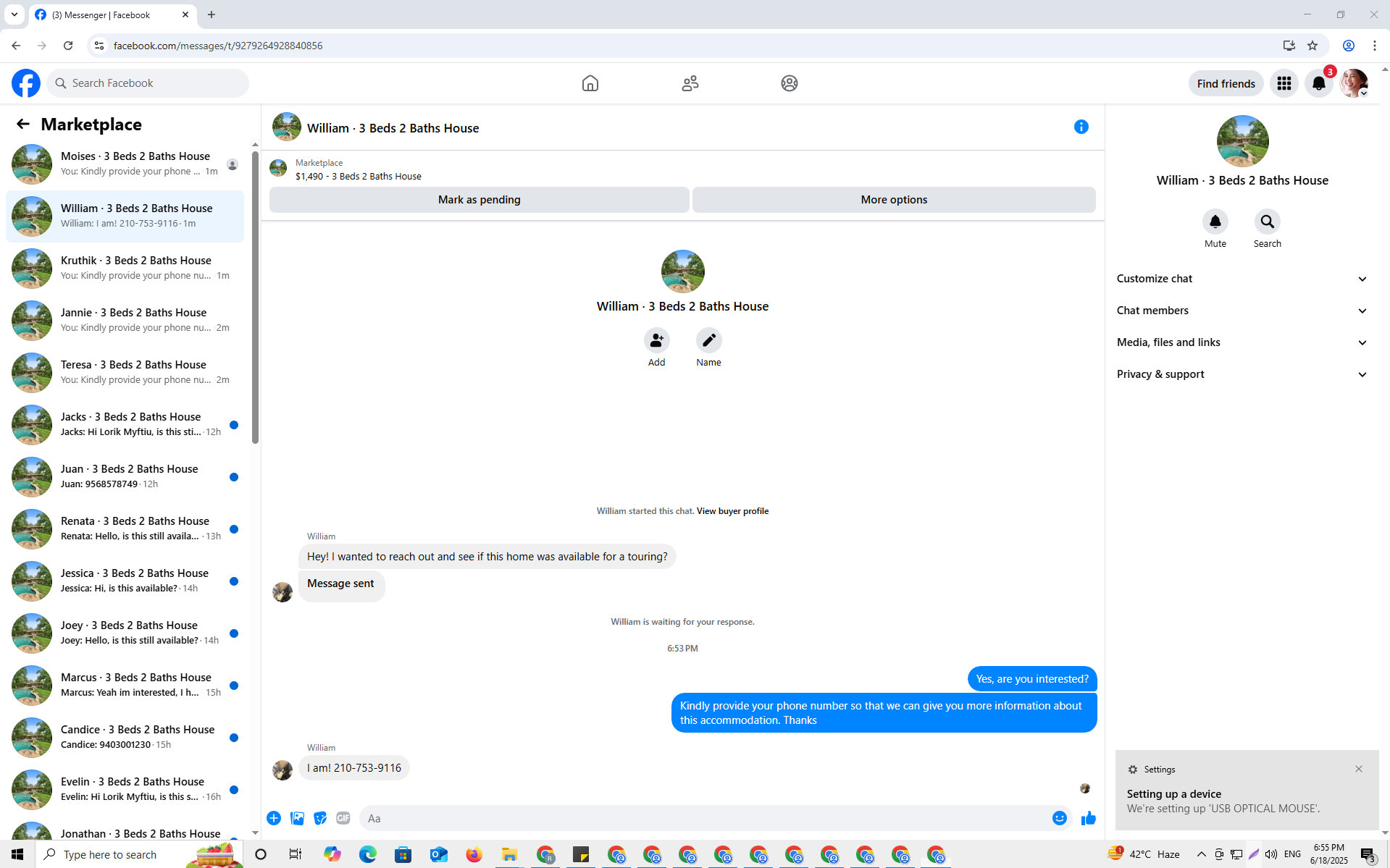Open the Facebook menu grid icon
This screenshot has width=1390, height=868.
point(1284,83)
